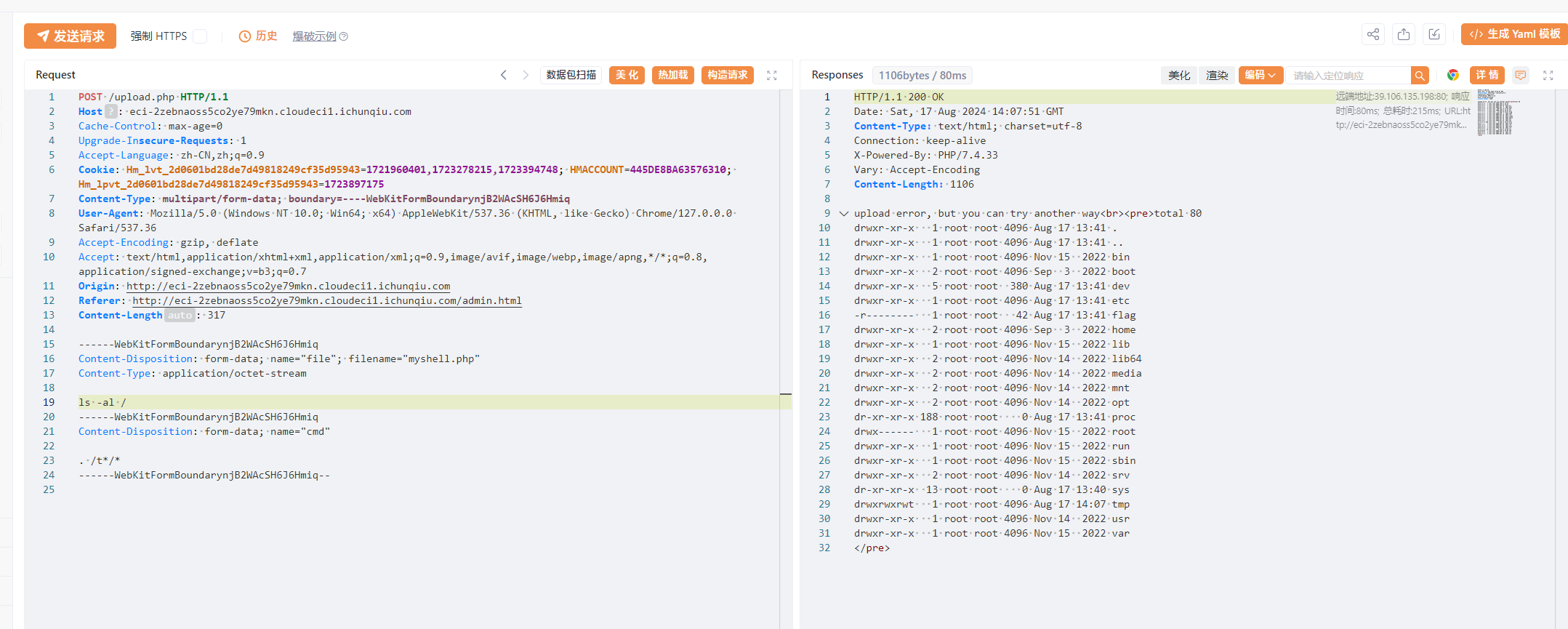Viewport: 1568px width, 629px height.
Task: Open the 爆破示例 link
Action: click(314, 36)
